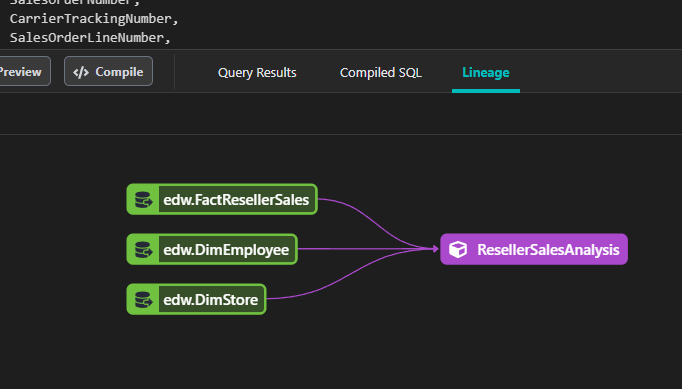The image size is (682, 389).
Task: Click the cube icon on ResellerSalesAnalysis node
Action: click(458, 249)
